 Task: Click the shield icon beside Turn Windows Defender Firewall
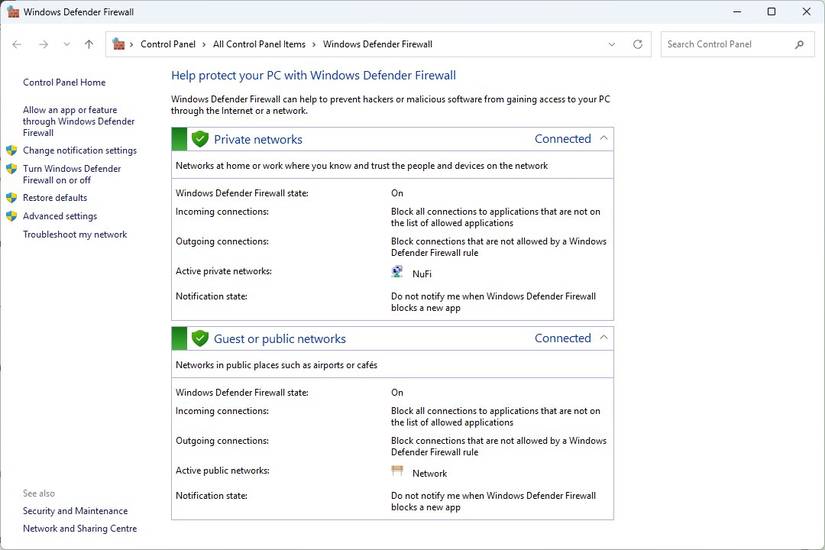(12, 169)
